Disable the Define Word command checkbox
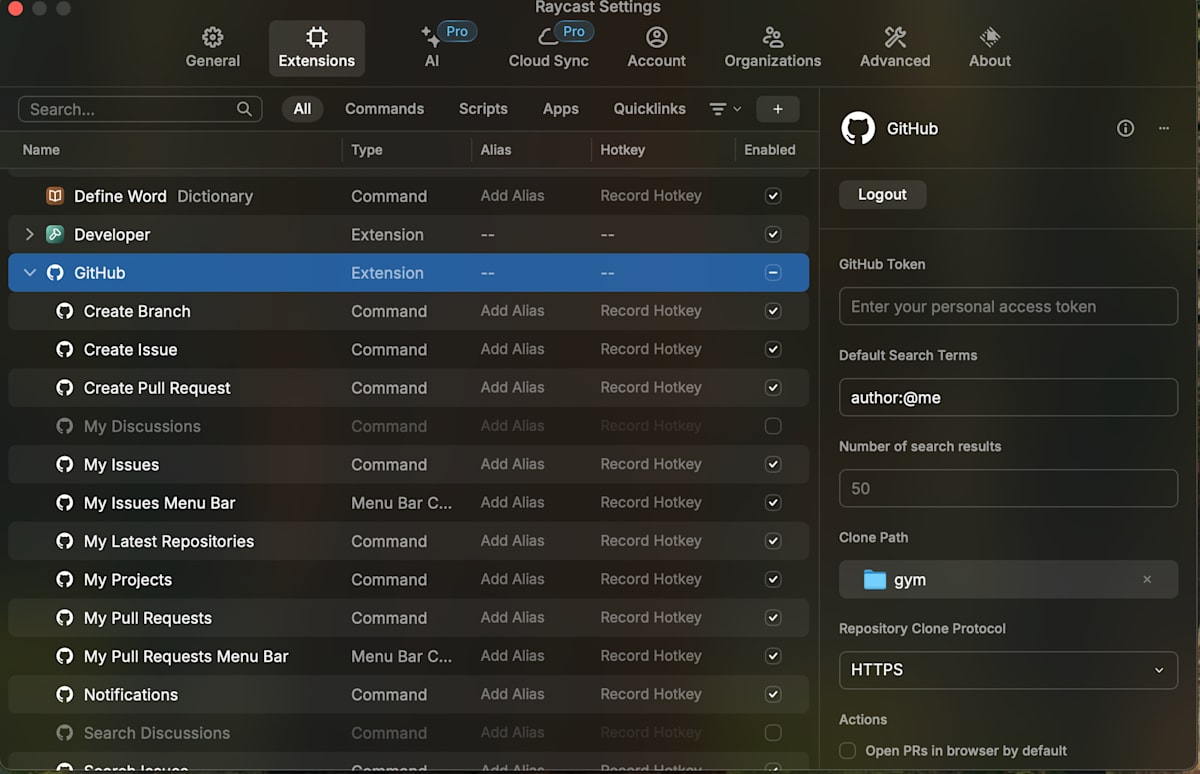1200x774 pixels. coord(772,196)
